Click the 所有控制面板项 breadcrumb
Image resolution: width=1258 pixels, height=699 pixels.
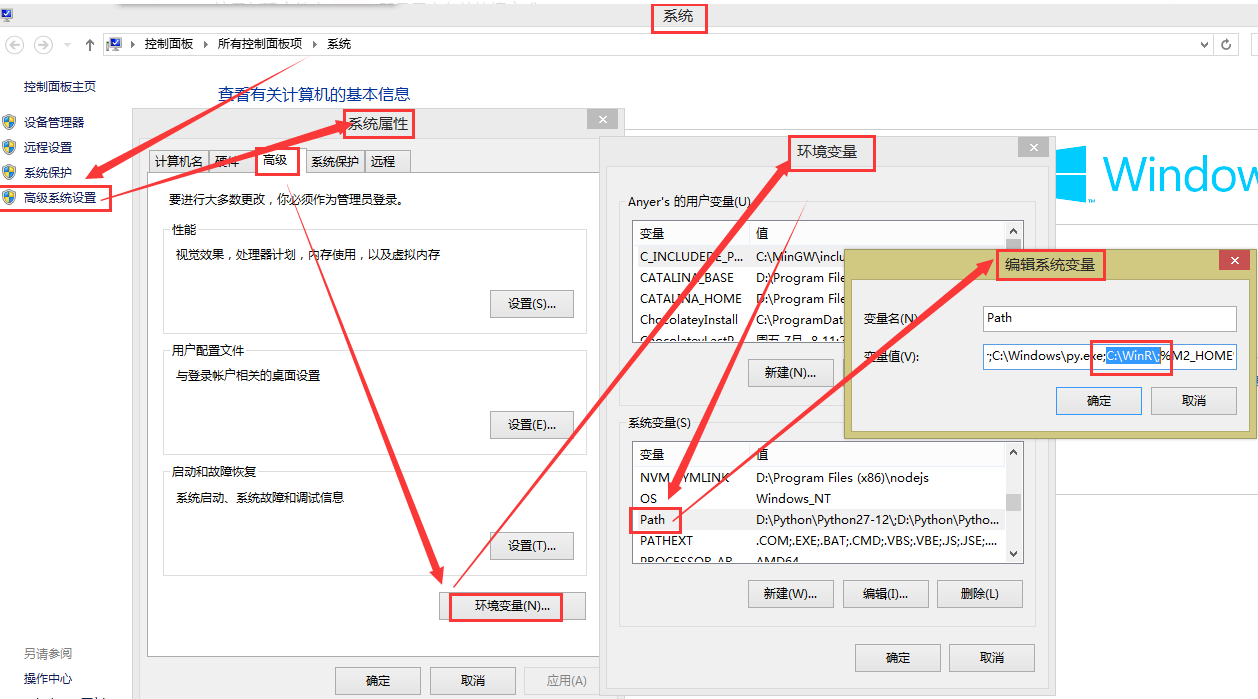(x=259, y=44)
